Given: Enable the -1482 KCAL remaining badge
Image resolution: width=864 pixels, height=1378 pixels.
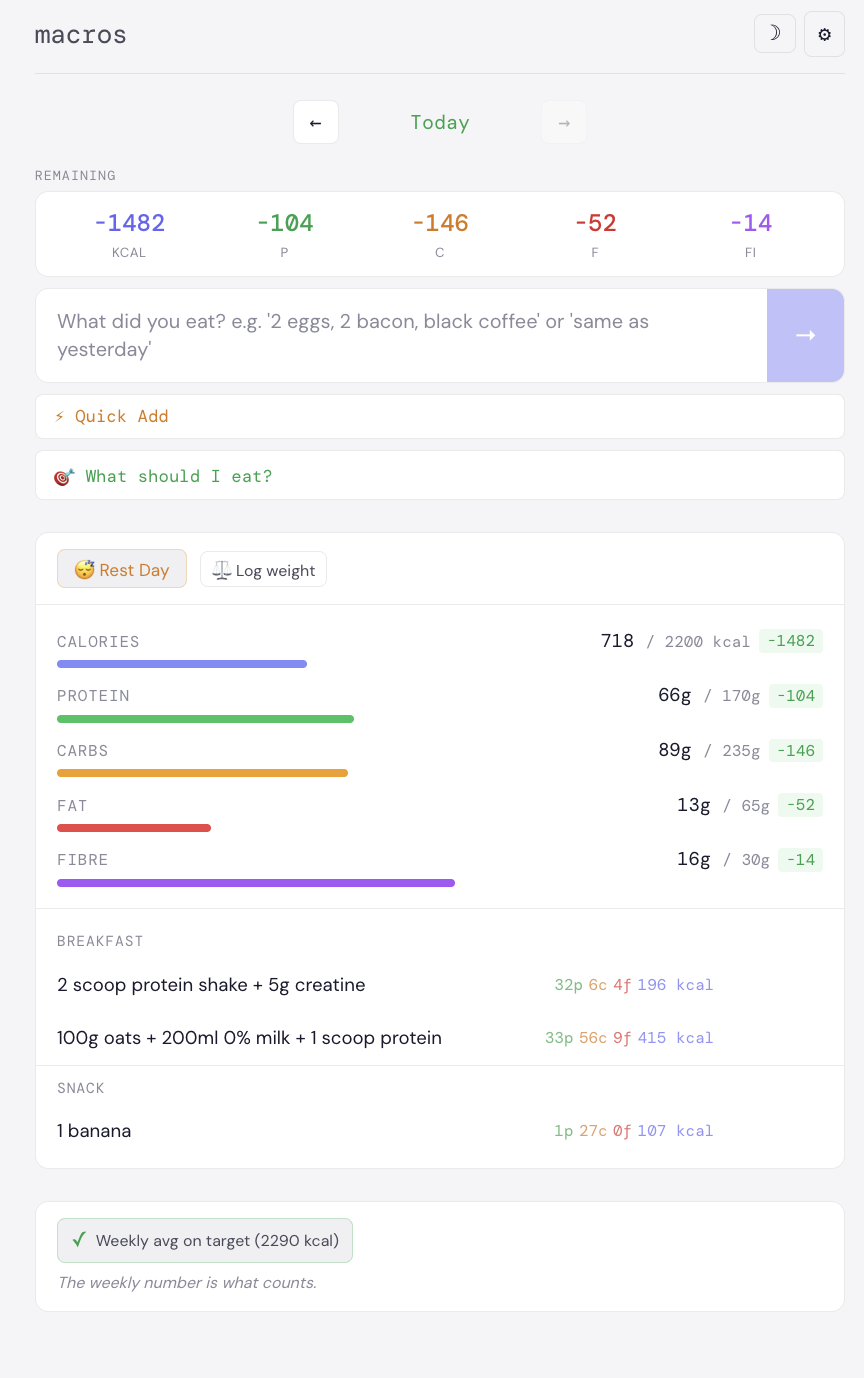Looking at the screenshot, I should click(x=130, y=233).
